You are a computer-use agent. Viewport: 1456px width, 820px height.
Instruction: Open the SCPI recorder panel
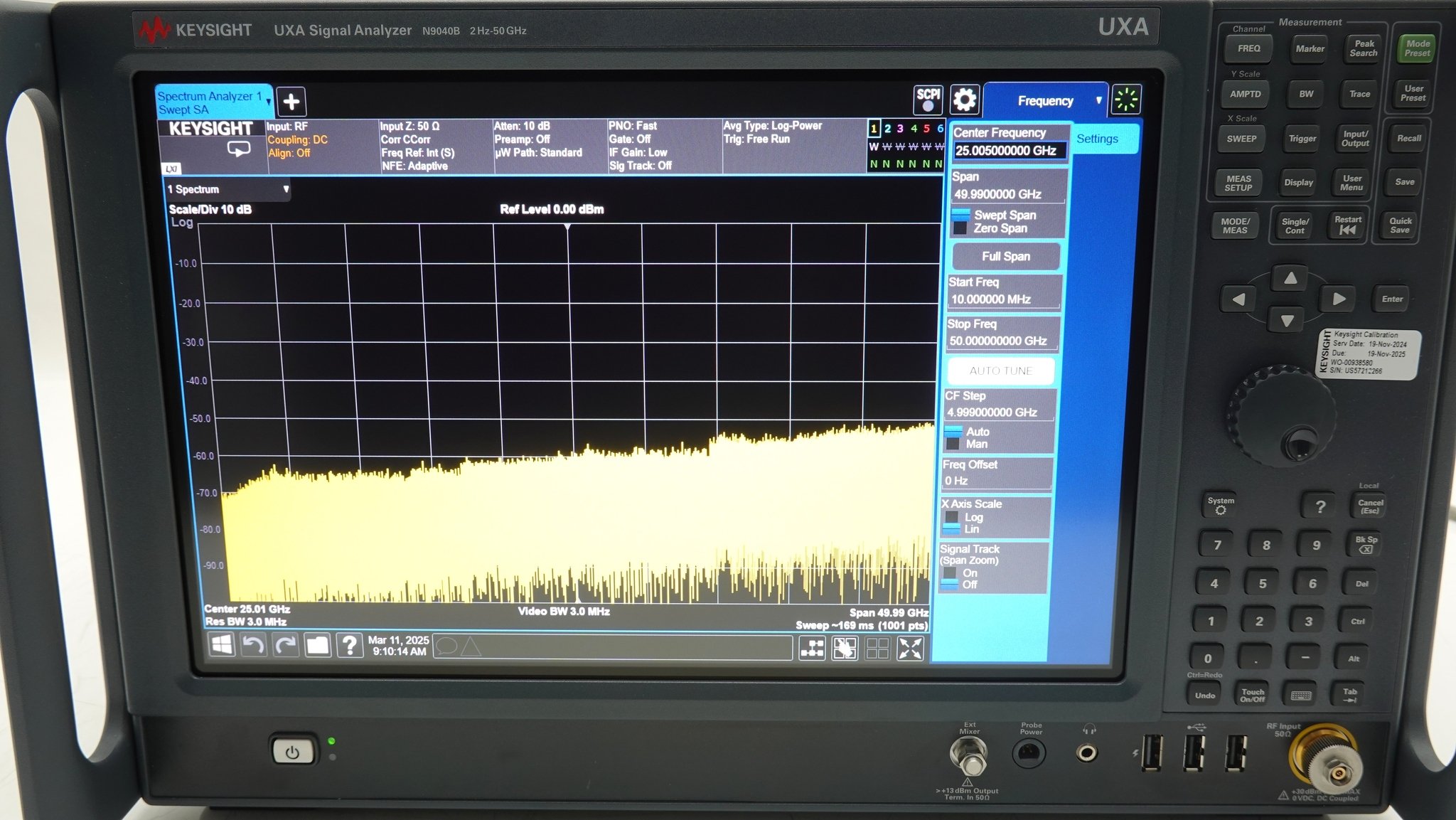(x=928, y=100)
